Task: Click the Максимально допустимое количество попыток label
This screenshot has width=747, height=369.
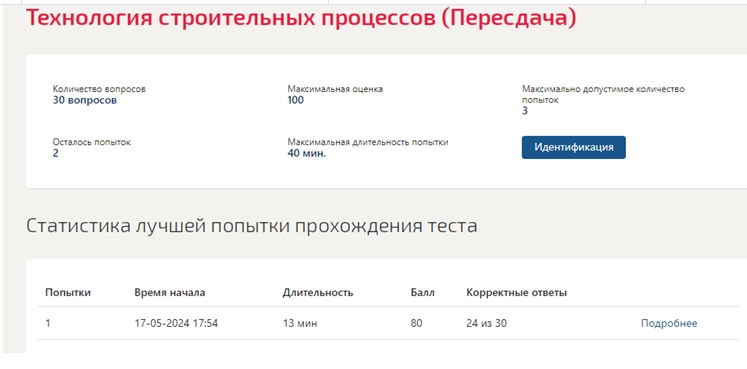Action: 603,94
